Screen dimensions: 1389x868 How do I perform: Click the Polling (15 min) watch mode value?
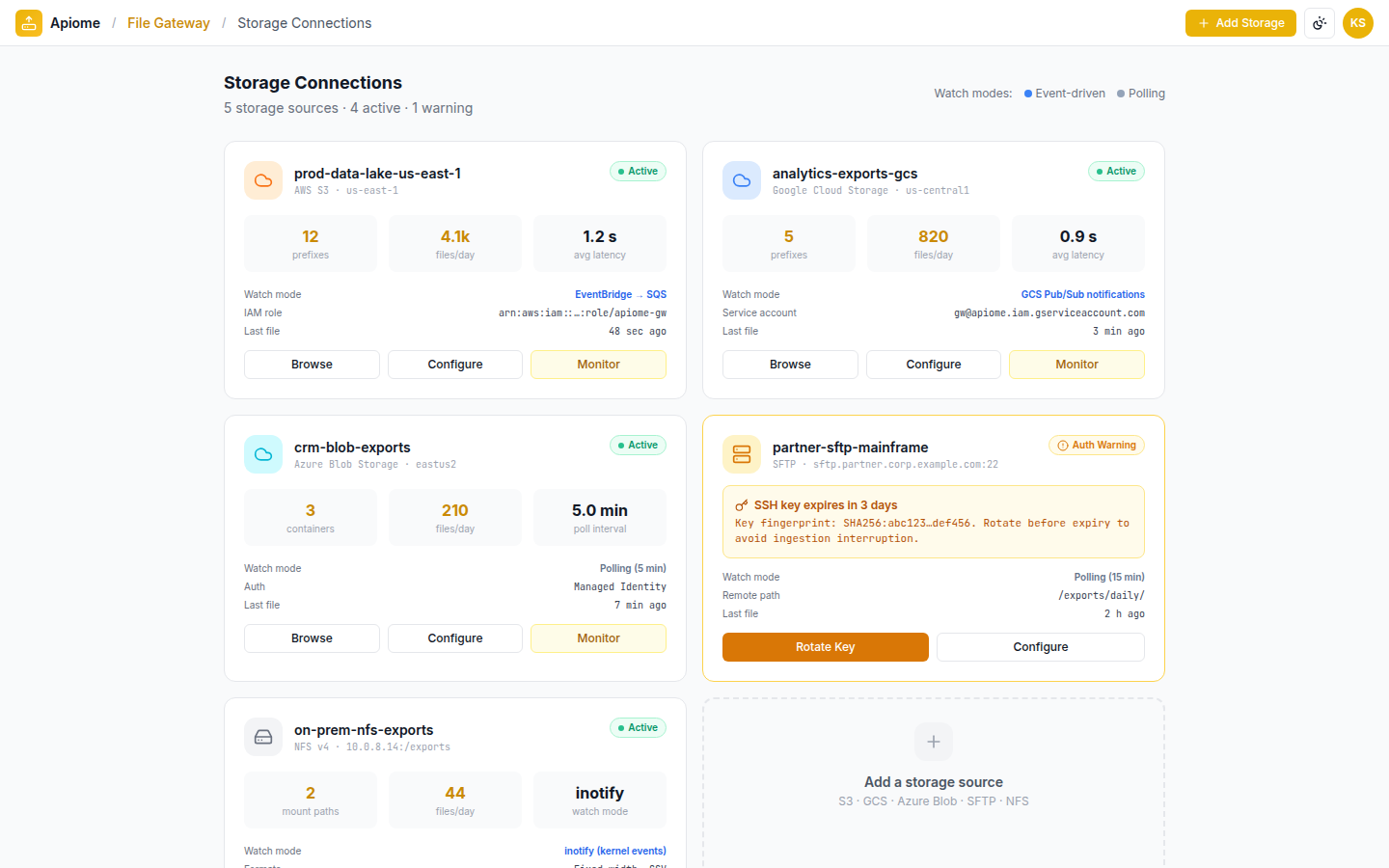(1109, 578)
